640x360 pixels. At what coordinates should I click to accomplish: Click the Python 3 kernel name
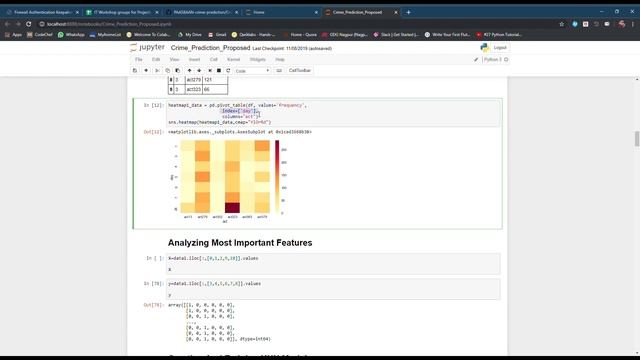tap(492, 60)
